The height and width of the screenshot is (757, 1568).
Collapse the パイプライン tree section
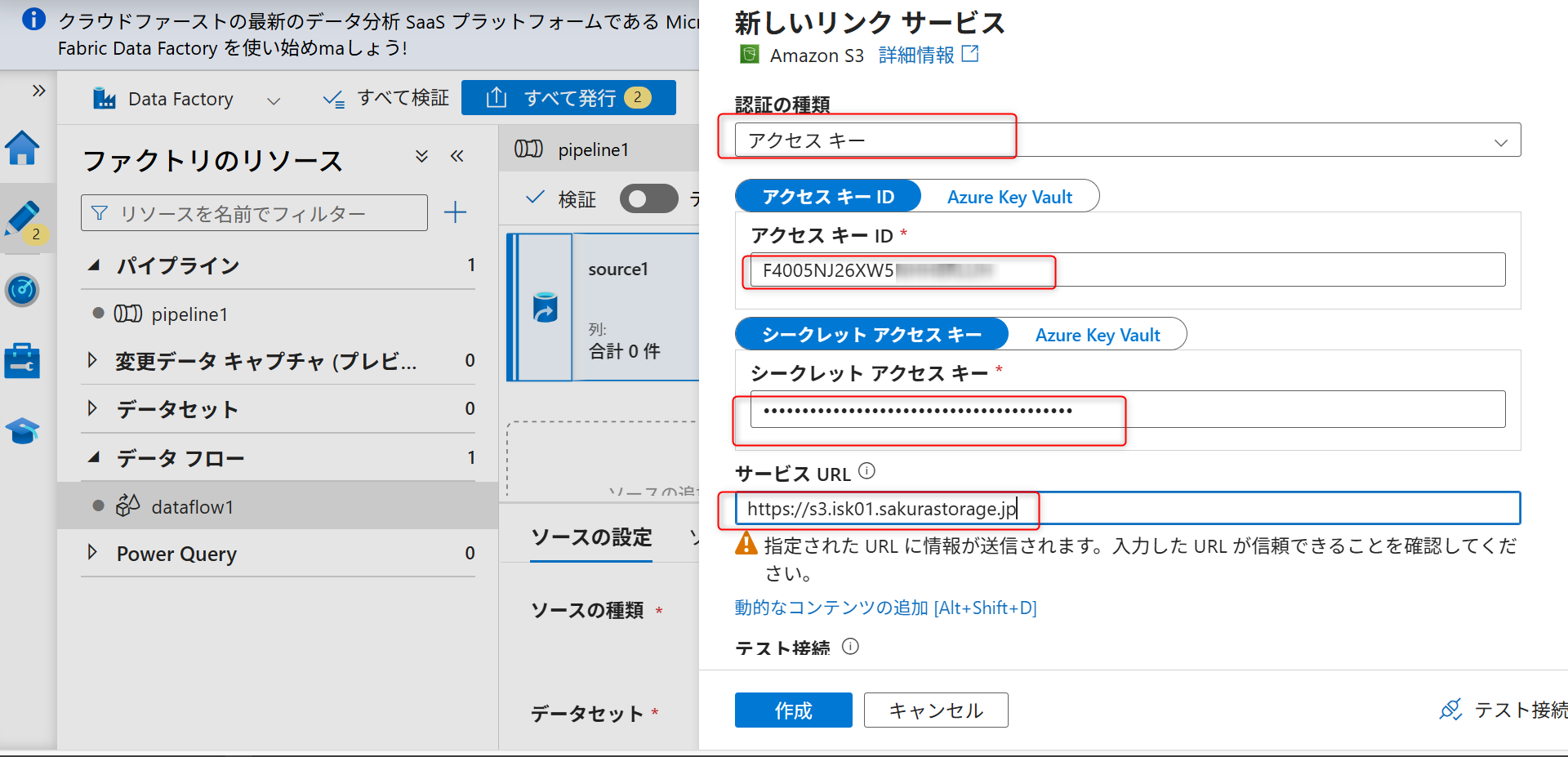[x=92, y=264]
